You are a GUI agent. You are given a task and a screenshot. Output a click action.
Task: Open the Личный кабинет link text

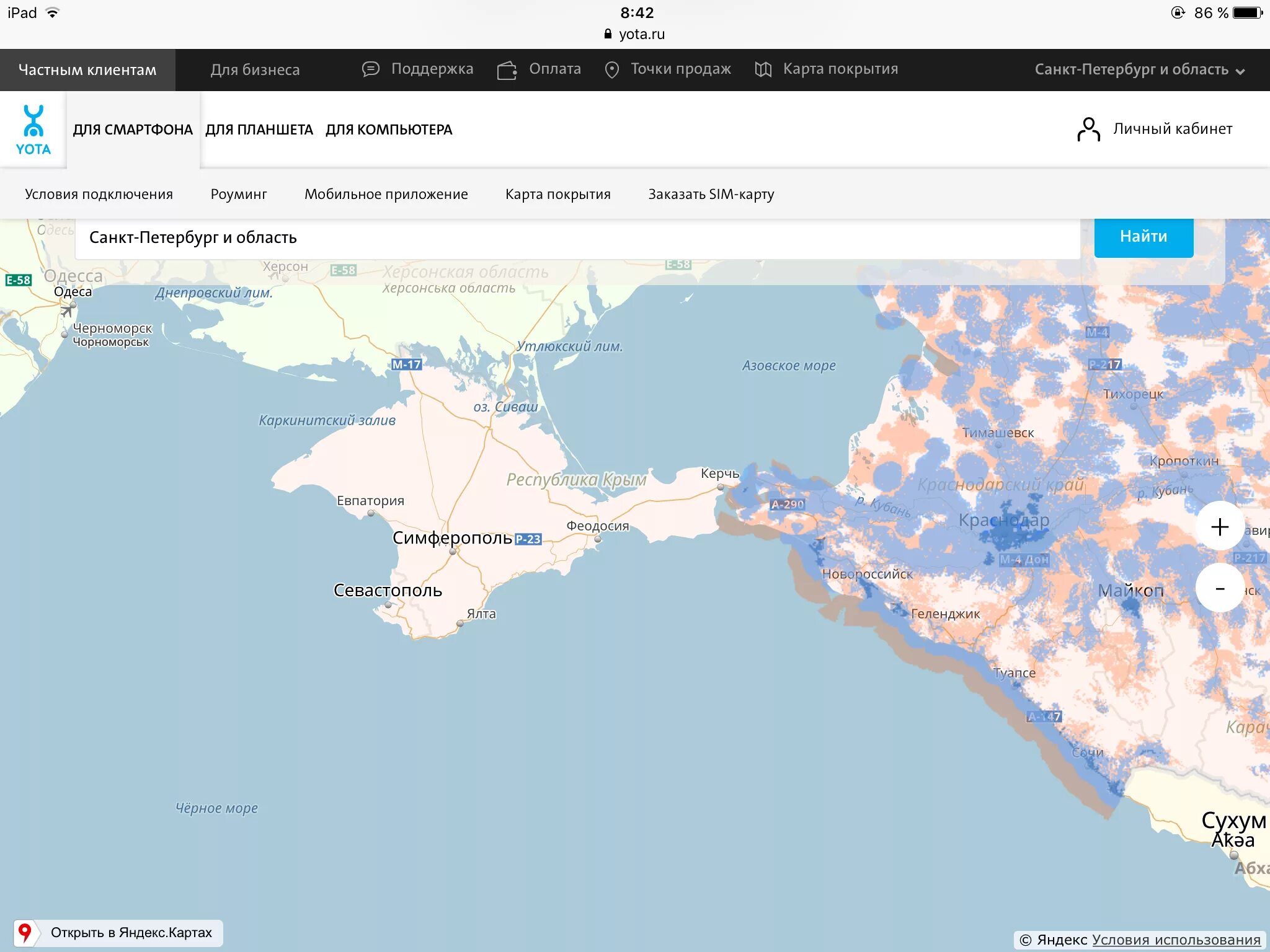pyautogui.click(x=1172, y=129)
